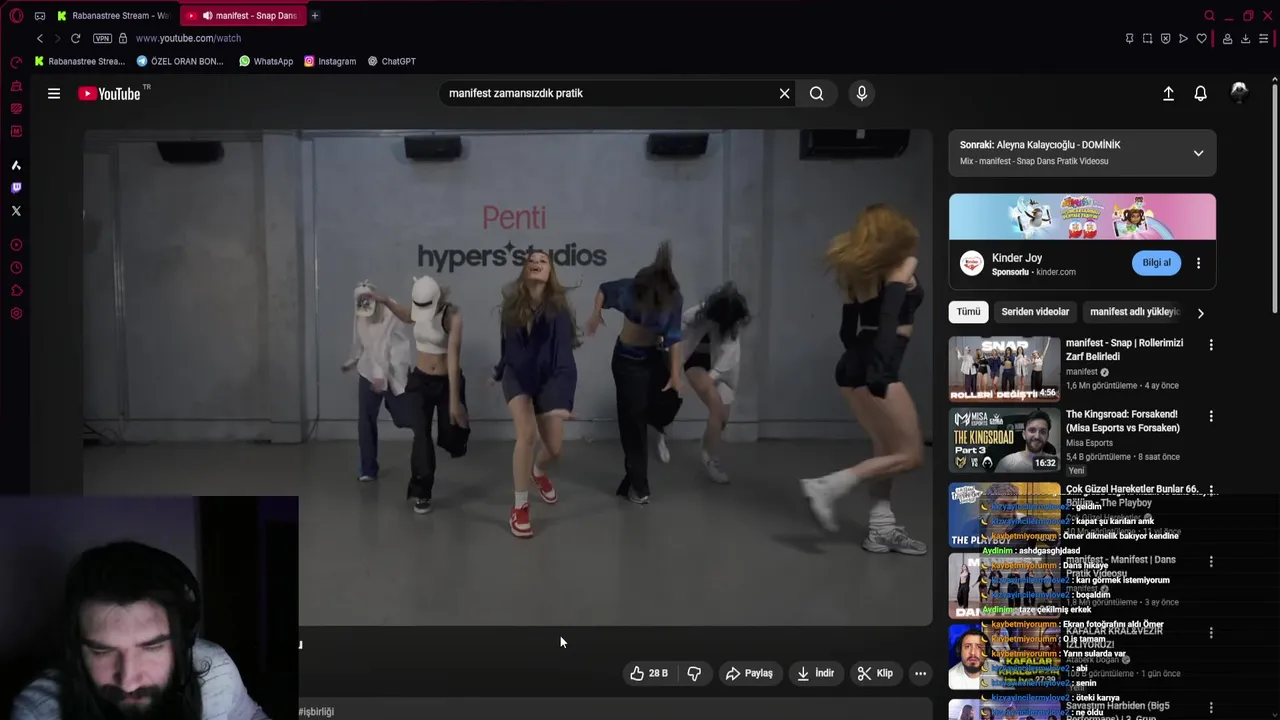Viewport: 1280px width, 720px height.
Task: Open options for manifest - Snap Rollerimizi video
Action: [1211, 345]
